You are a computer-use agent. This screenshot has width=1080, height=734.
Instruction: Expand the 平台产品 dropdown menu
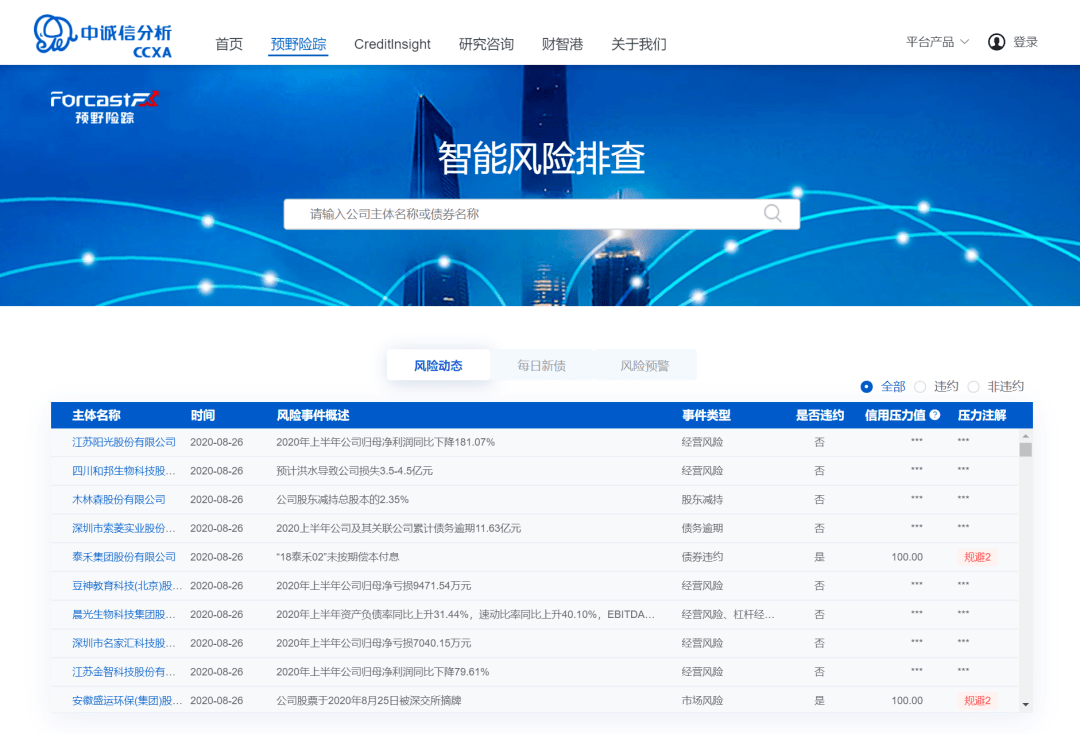click(x=937, y=42)
